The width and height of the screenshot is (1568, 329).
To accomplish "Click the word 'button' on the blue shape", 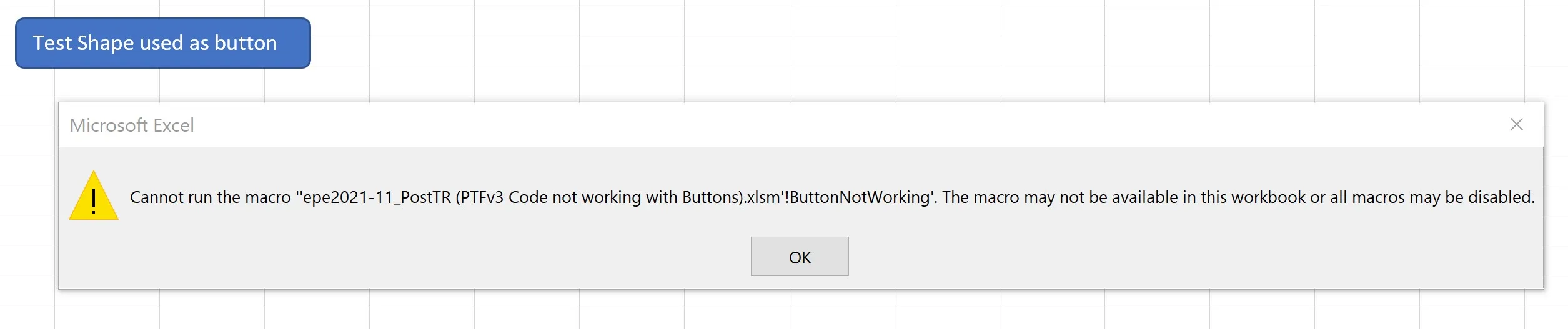I will (x=246, y=43).
